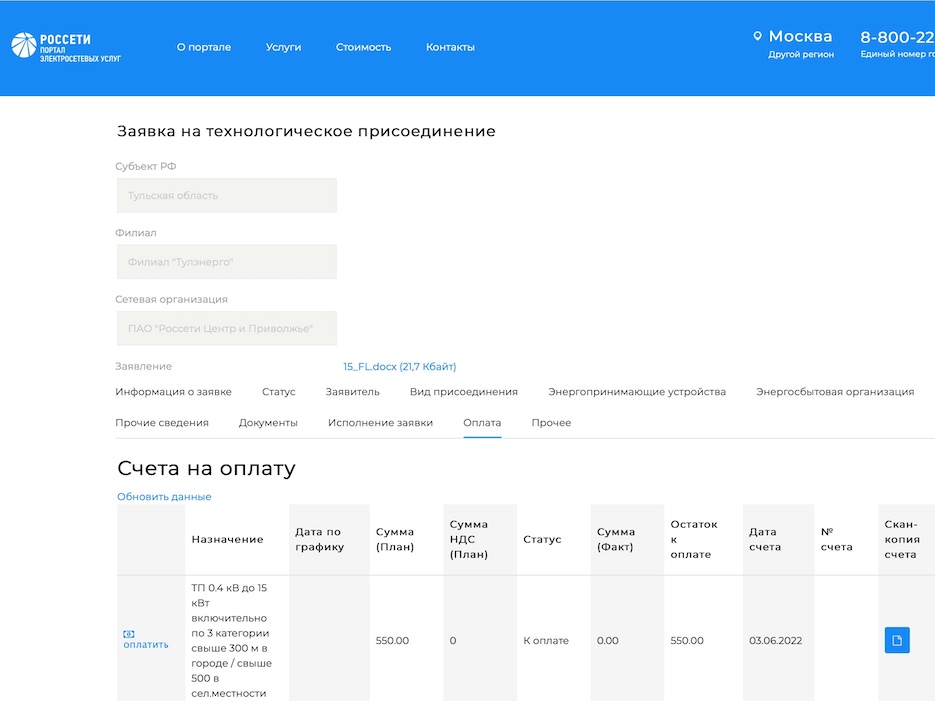This screenshot has width=935, height=701.
Task: Switch to the Заявитель tab
Action: click(352, 392)
